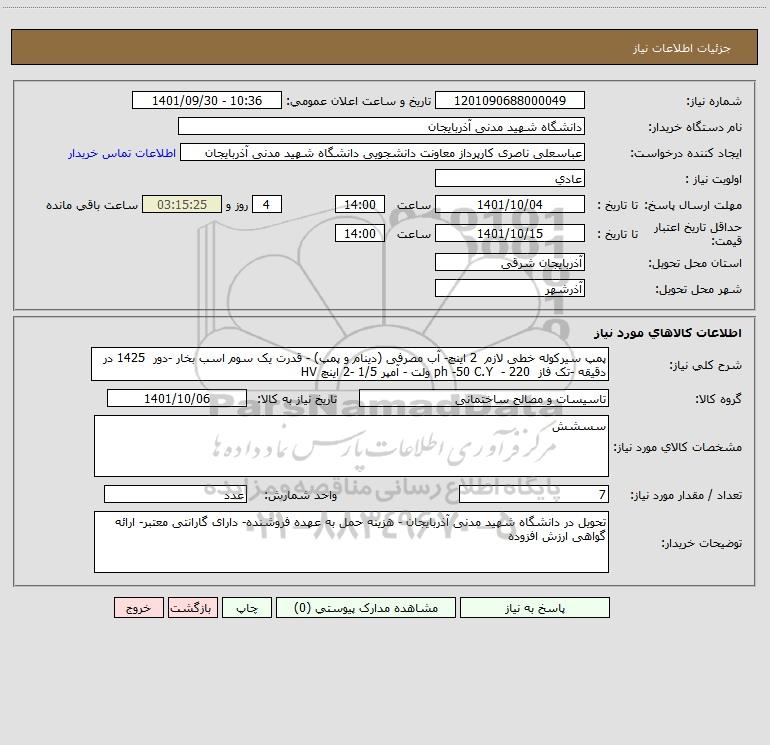The width and height of the screenshot is (770, 745).
Task: Click unit field showing عدد
Action: pos(175,494)
